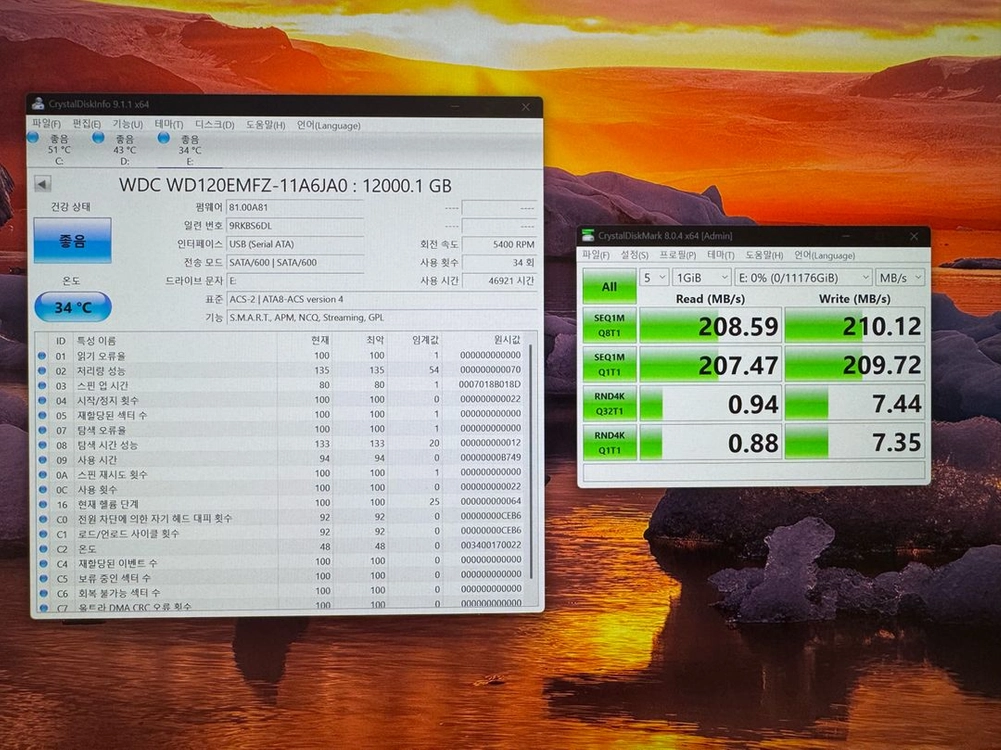Click the serial number field 9RKBS6DL
This screenshot has width=1001, height=750.
(295, 225)
